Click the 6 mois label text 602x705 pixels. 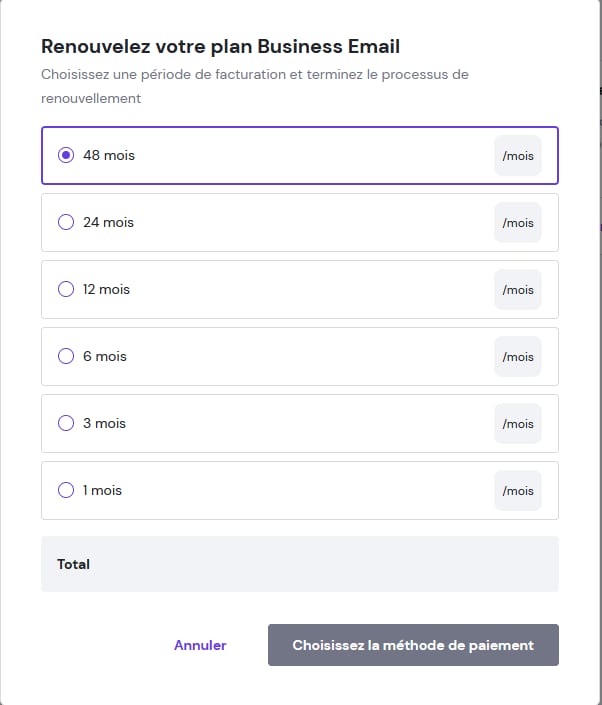[105, 356]
